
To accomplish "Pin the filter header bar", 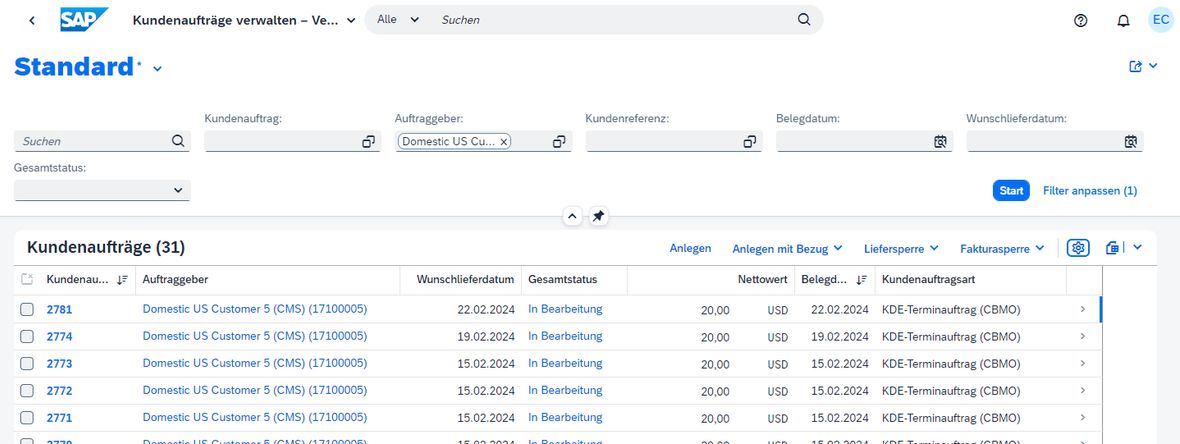I will [x=598, y=216].
